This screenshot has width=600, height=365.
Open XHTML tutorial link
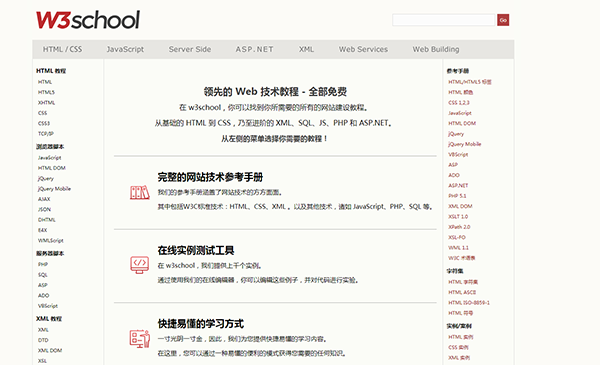point(46,103)
